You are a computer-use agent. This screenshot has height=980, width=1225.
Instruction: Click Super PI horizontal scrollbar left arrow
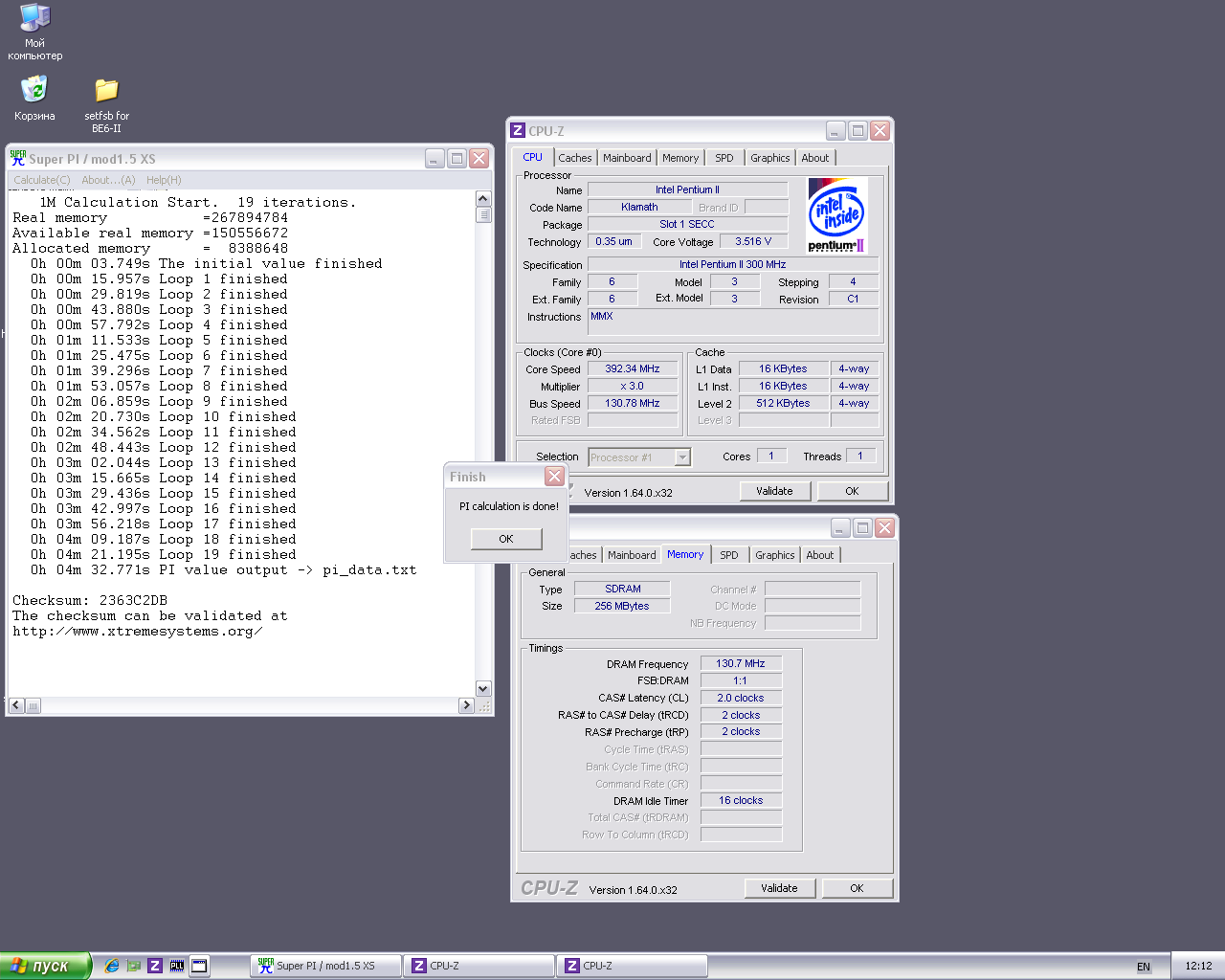[x=15, y=705]
